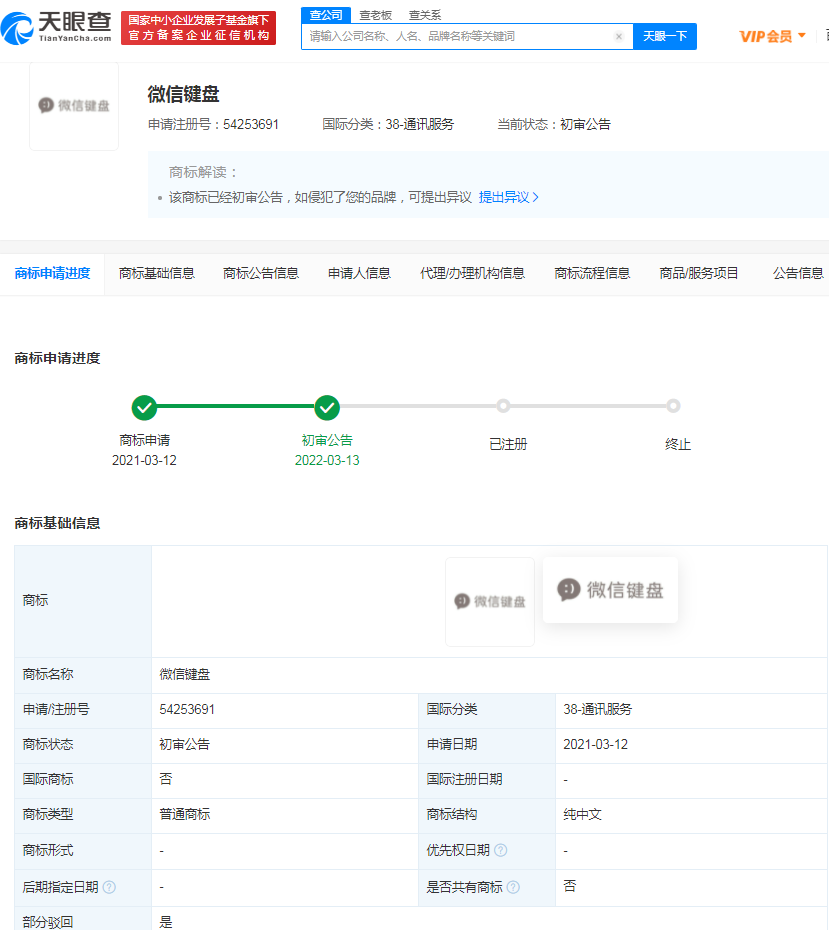
Task: Click the table cell 38-通讯服务
Action: [x=597, y=709]
